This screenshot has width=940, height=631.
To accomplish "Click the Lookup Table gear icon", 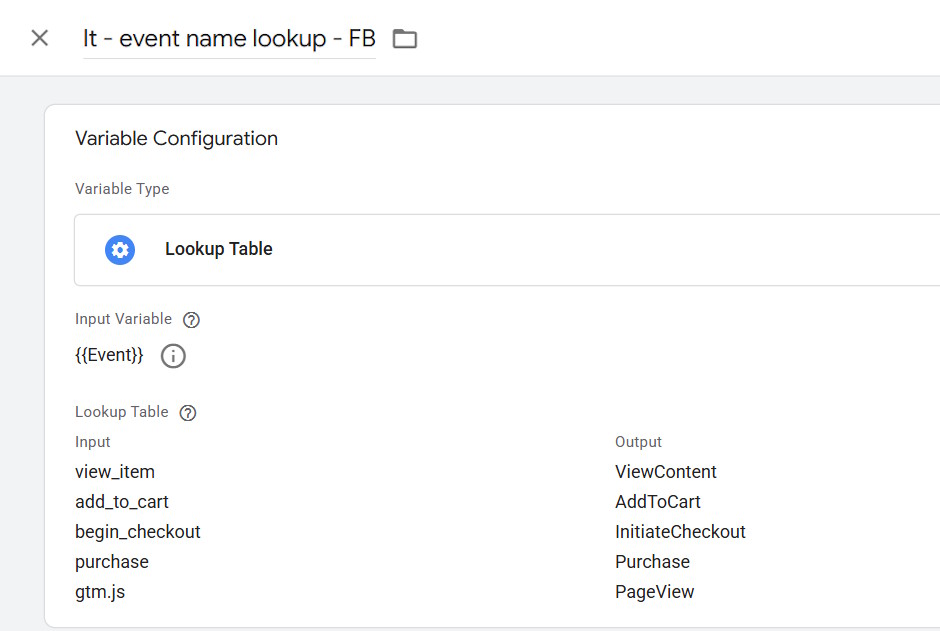I will (x=120, y=249).
